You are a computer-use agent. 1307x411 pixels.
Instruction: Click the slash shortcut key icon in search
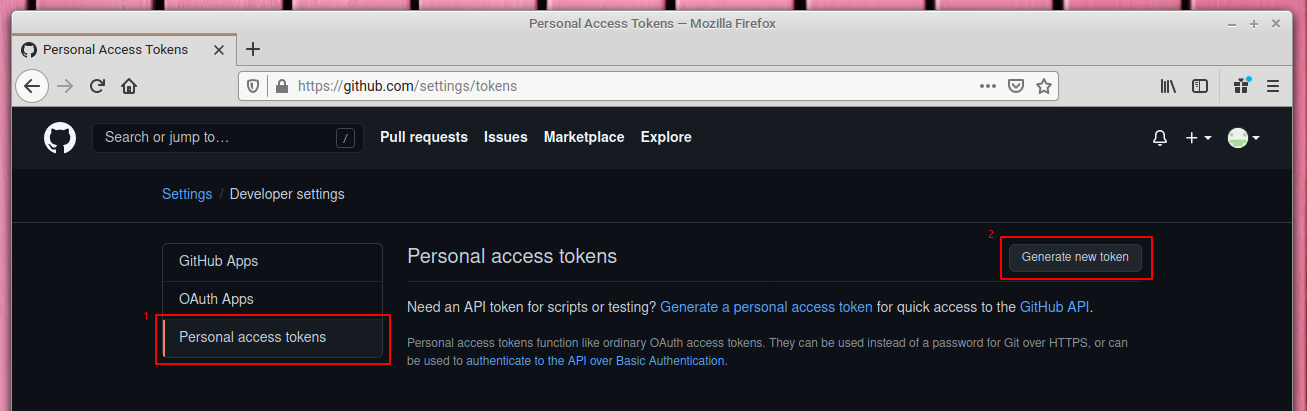pos(346,138)
